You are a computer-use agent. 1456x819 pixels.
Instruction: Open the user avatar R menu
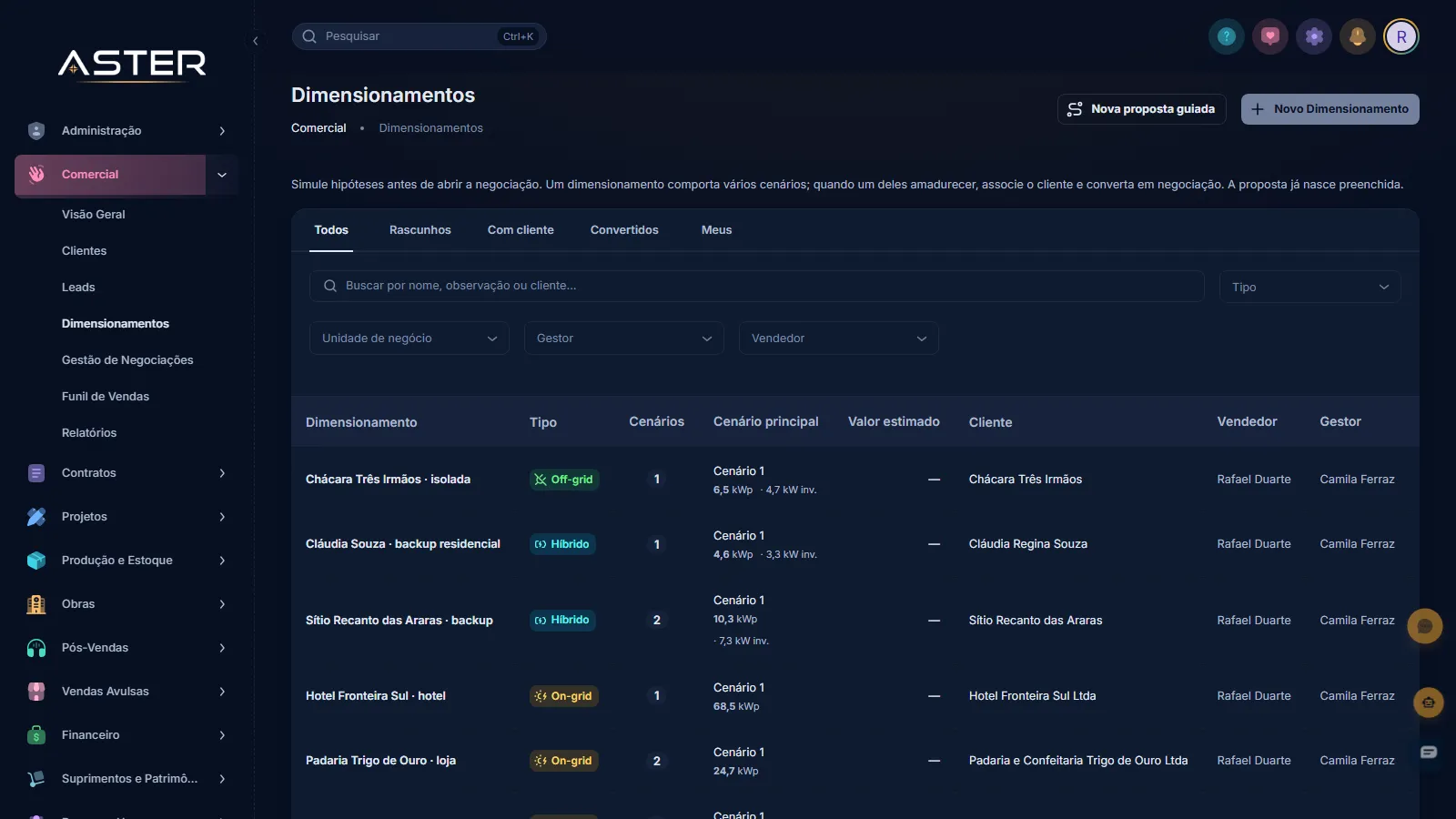1401,36
